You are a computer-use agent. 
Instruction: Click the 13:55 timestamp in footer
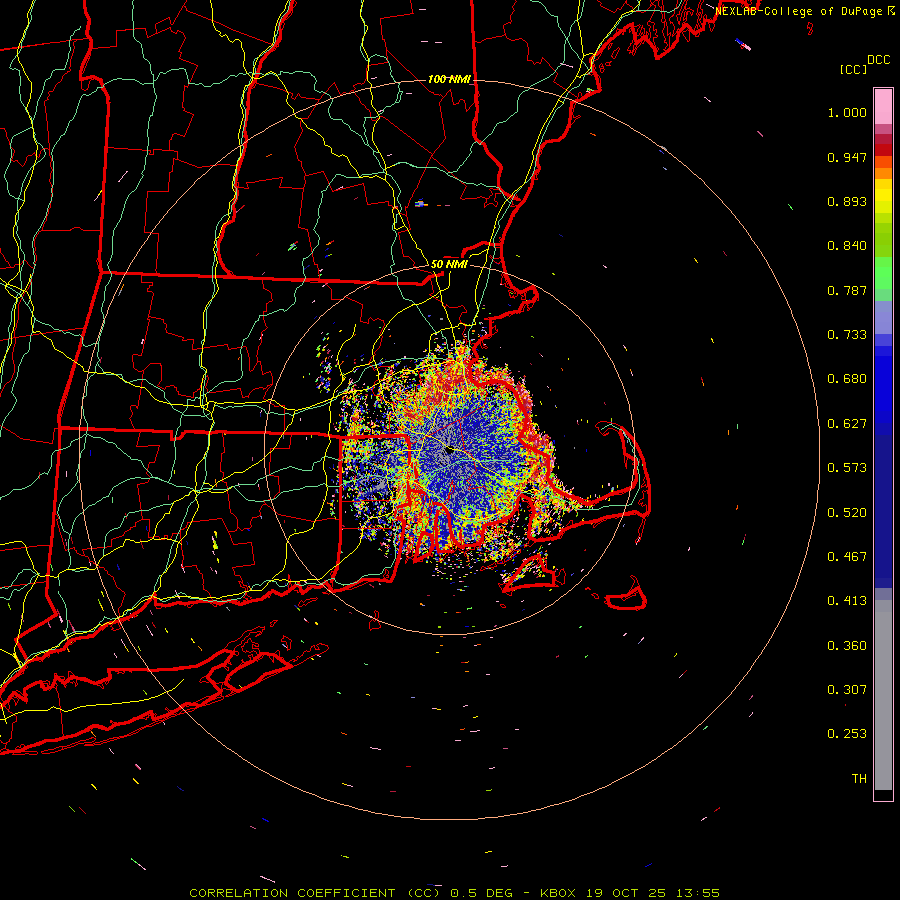click(698, 893)
